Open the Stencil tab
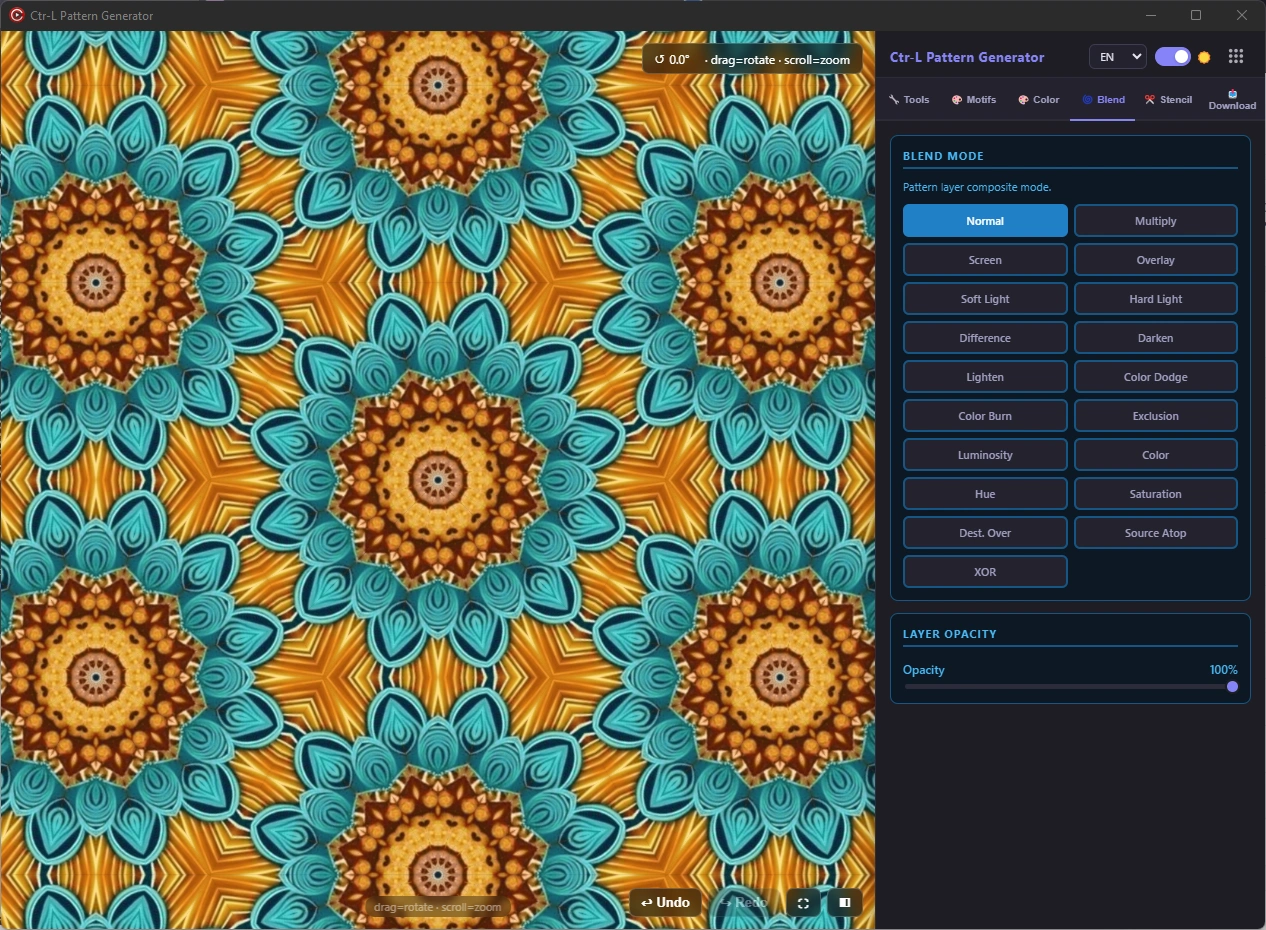The height and width of the screenshot is (930, 1266). point(1168,100)
